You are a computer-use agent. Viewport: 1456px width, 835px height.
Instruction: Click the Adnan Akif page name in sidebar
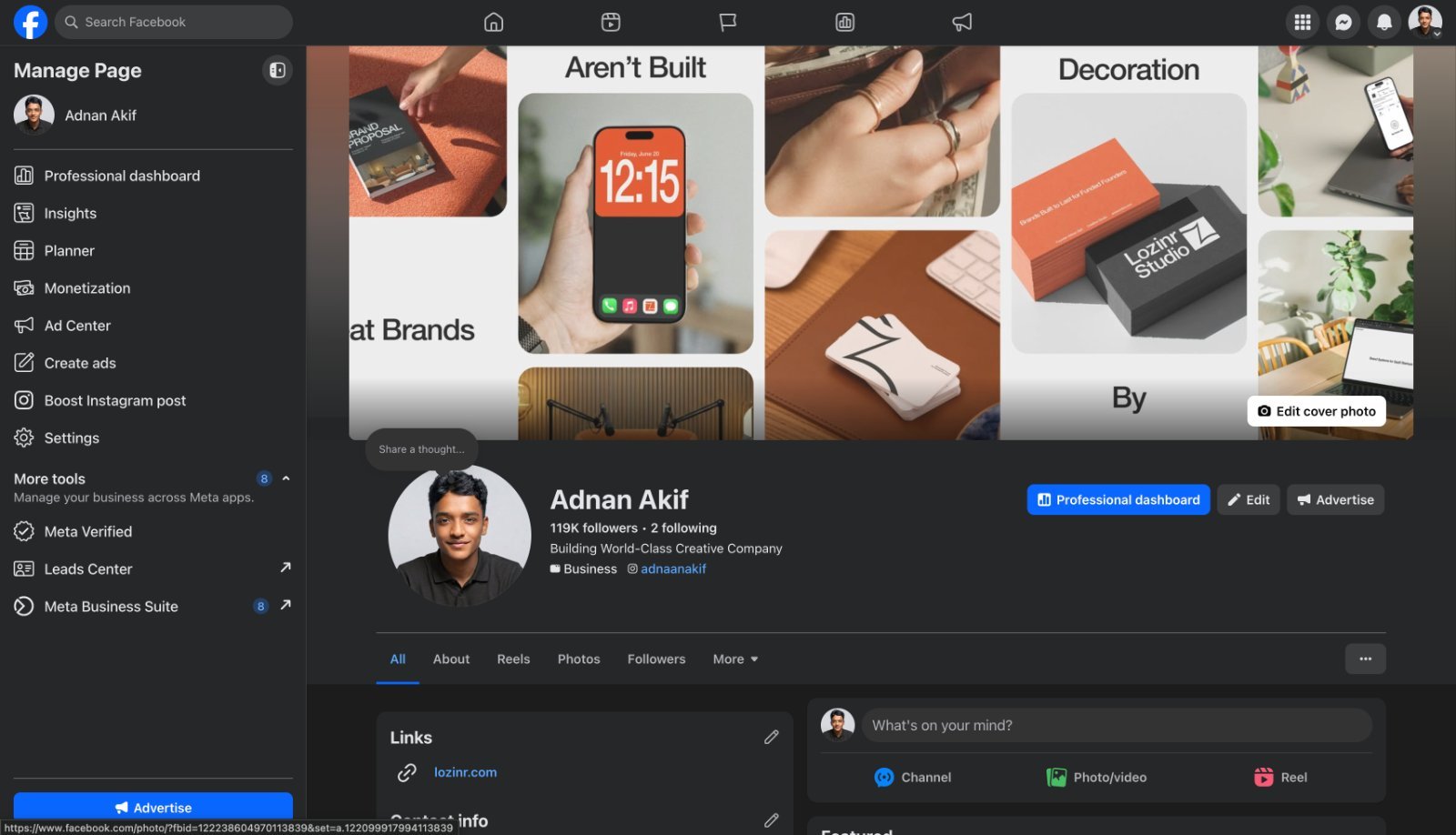click(100, 116)
